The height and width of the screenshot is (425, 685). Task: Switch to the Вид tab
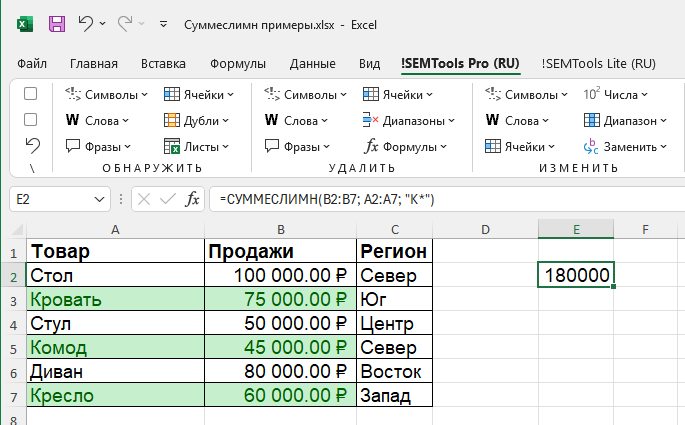coord(370,64)
